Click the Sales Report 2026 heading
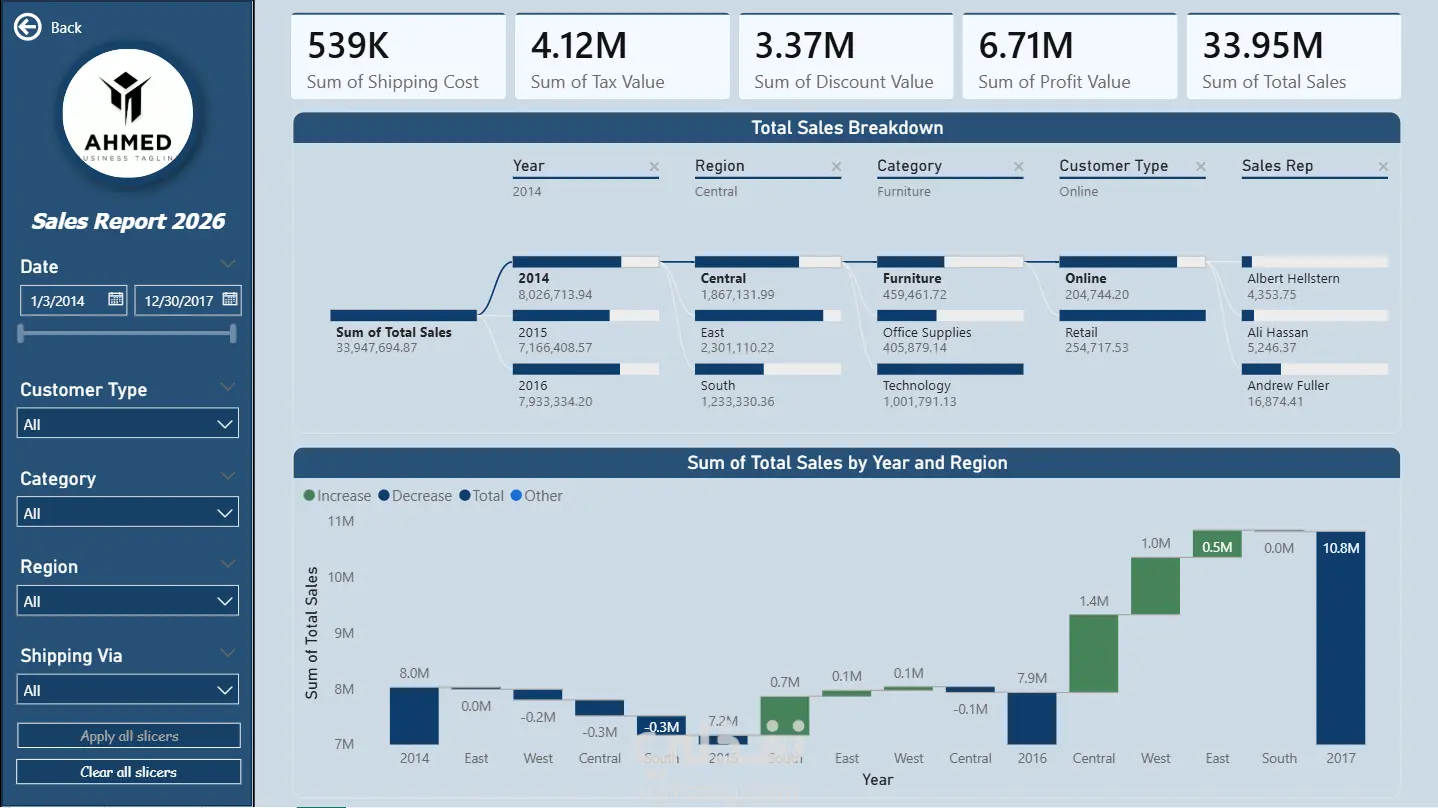 (128, 221)
